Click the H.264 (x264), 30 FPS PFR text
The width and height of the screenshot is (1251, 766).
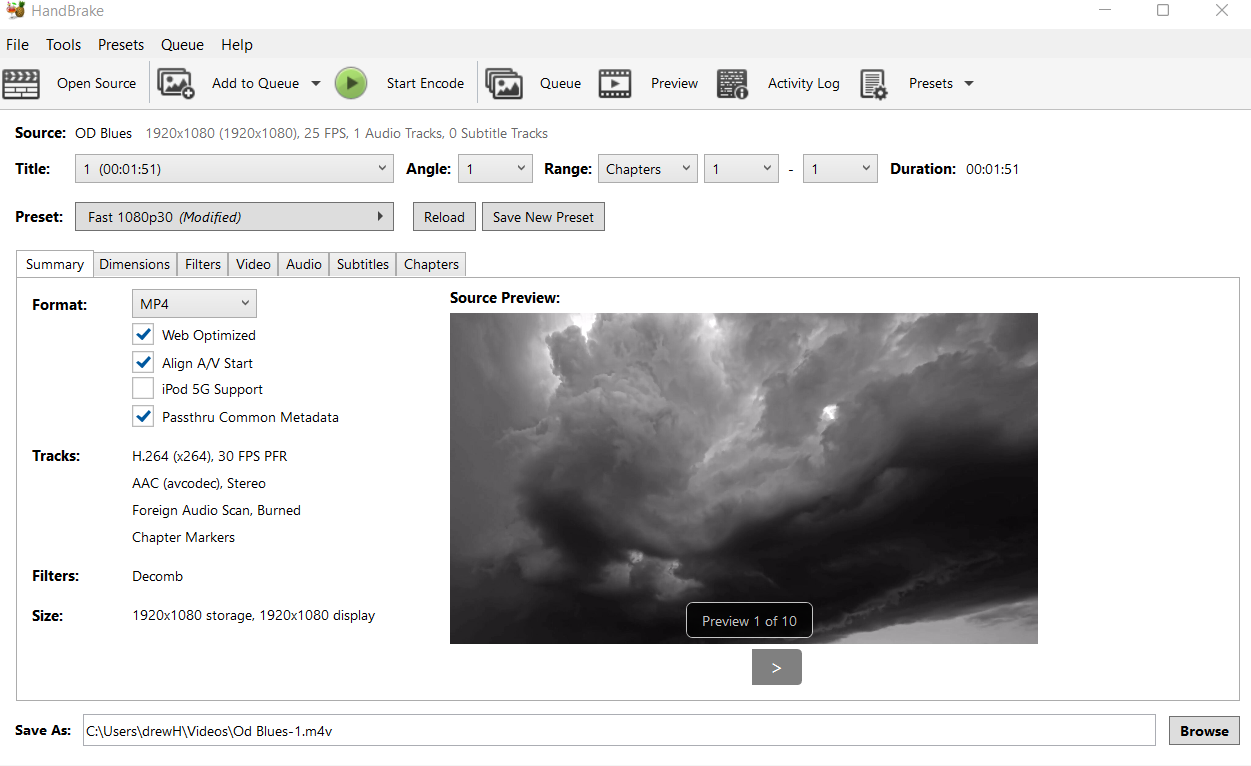click(210, 456)
